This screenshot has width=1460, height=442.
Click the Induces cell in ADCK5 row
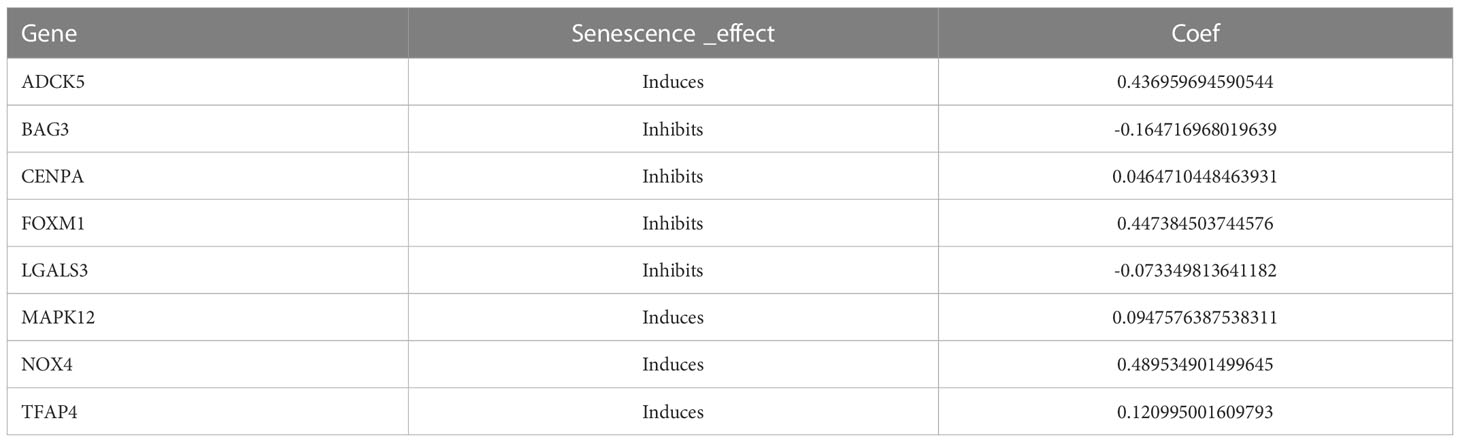673,82
